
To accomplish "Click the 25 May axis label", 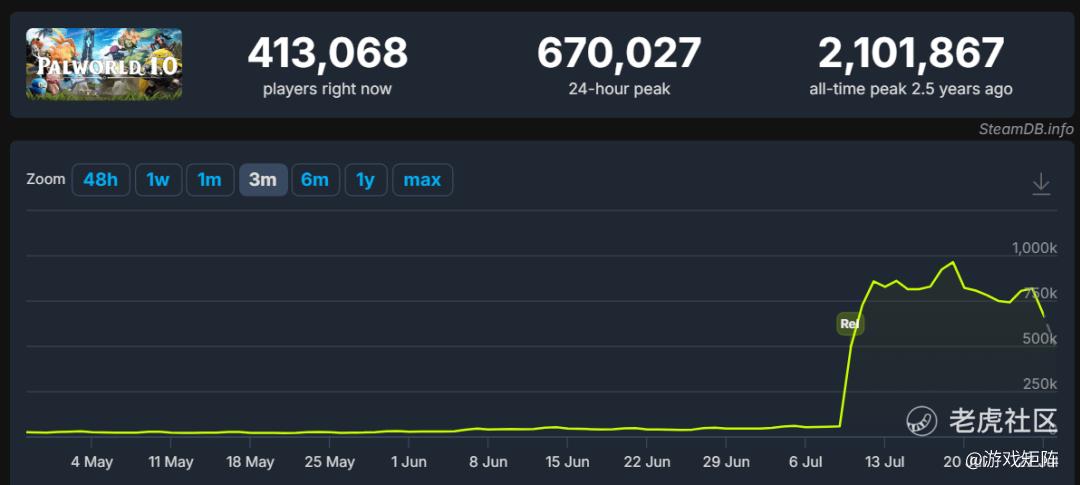I will [329, 462].
